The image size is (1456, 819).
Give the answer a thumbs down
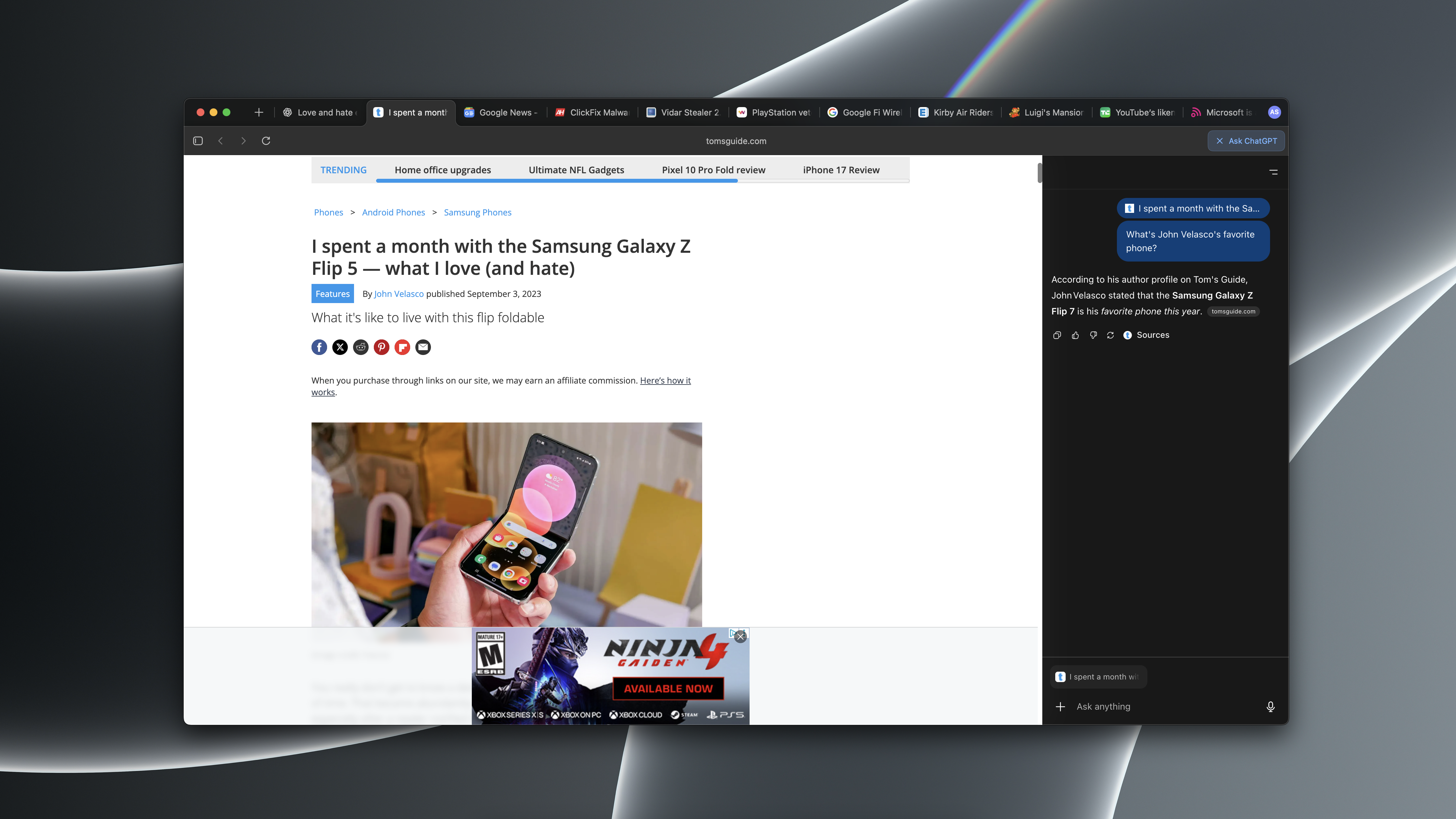click(1093, 335)
